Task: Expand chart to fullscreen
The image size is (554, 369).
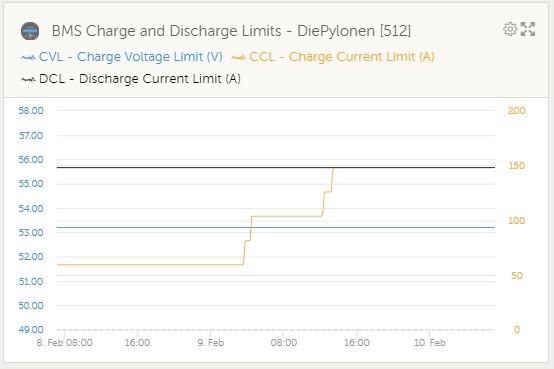Action: coord(528,29)
